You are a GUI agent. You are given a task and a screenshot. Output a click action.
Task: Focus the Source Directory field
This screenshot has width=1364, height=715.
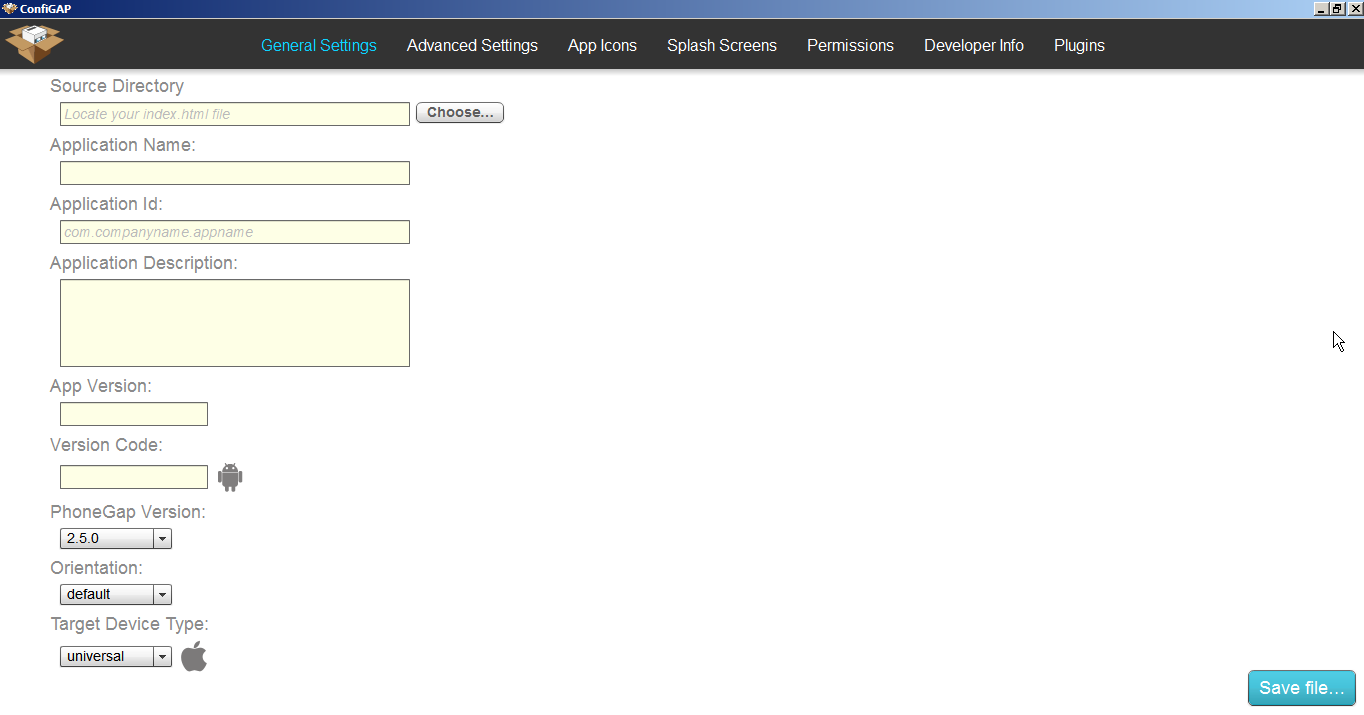(235, 114)
